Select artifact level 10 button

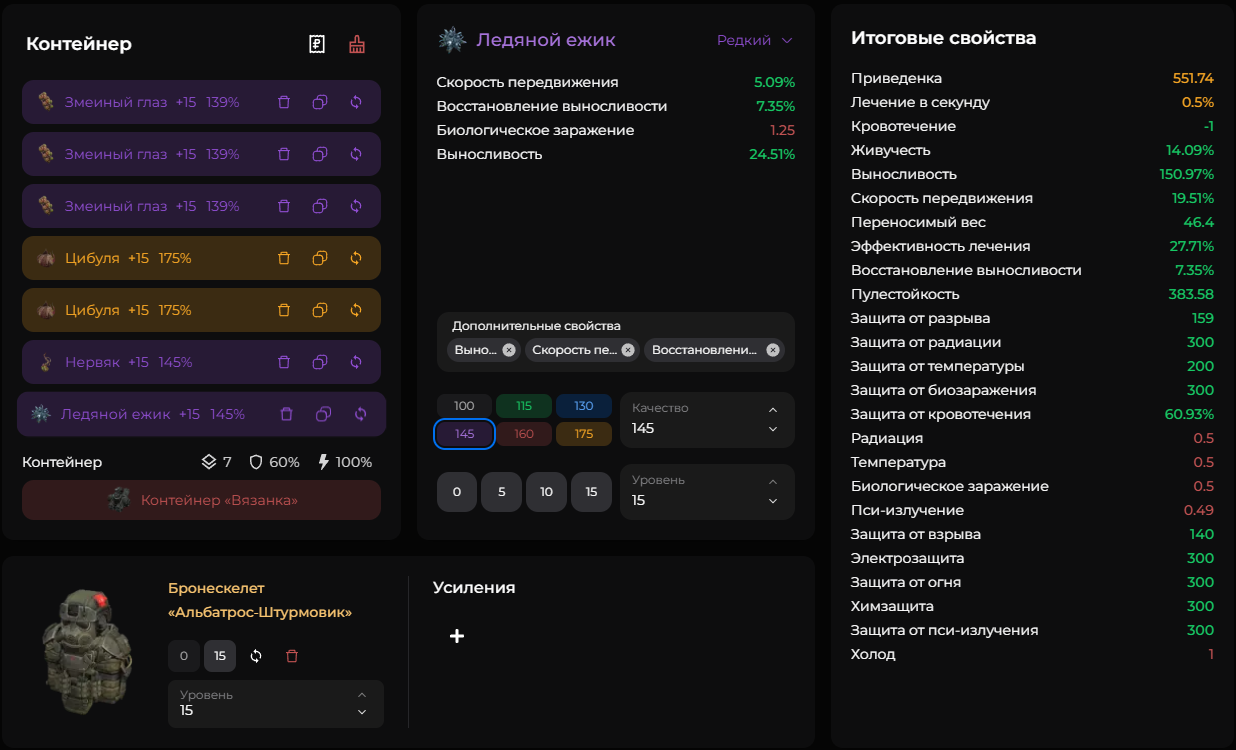coord(546,492)
